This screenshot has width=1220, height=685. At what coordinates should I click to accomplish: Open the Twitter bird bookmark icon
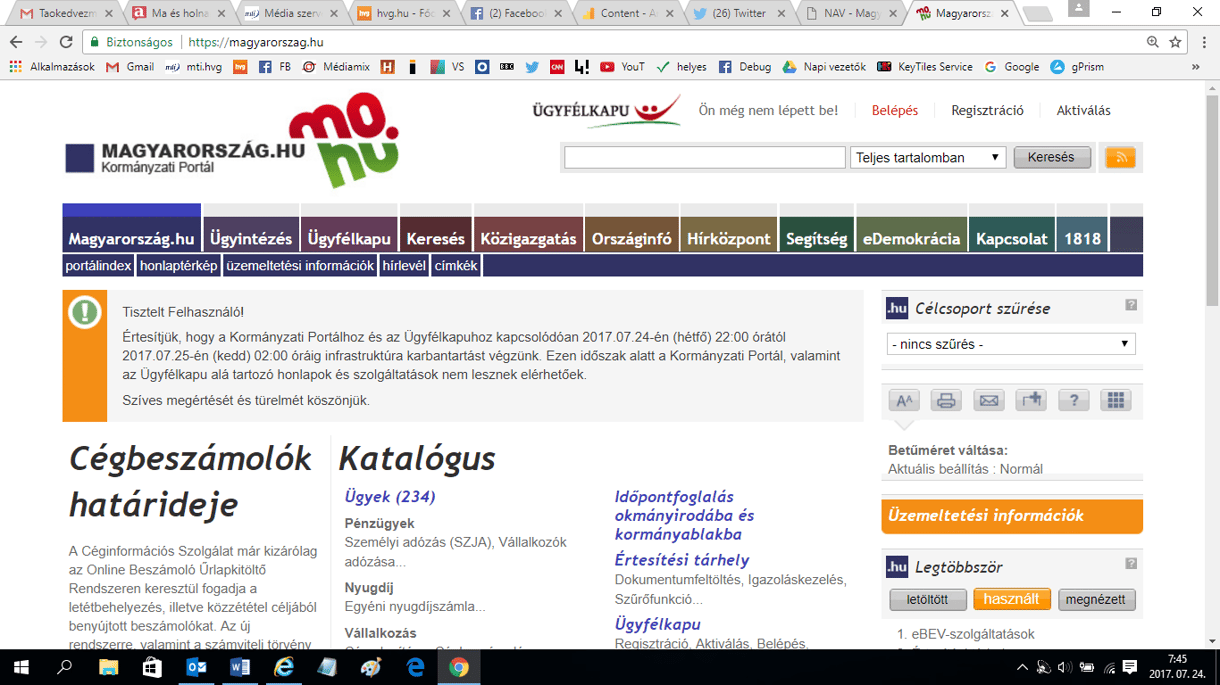(532, 67)
